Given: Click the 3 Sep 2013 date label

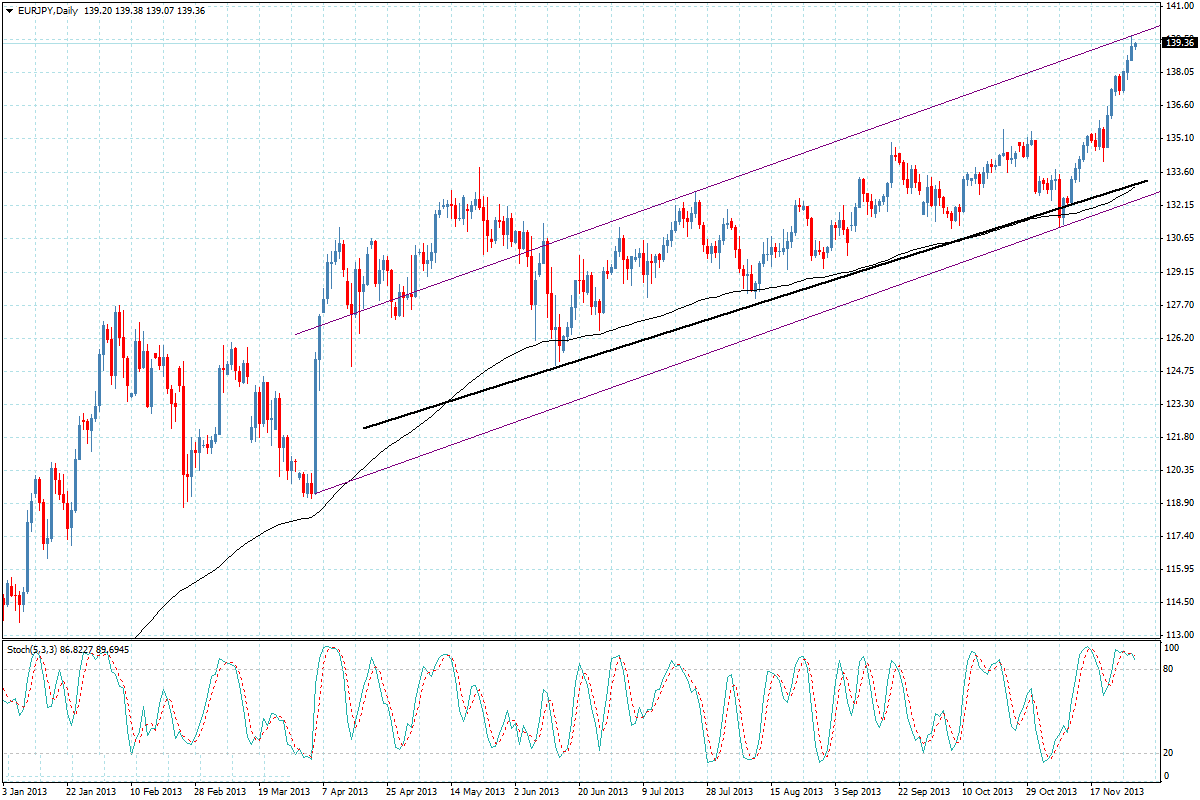Looking at the screenshot, I should 856,791.
